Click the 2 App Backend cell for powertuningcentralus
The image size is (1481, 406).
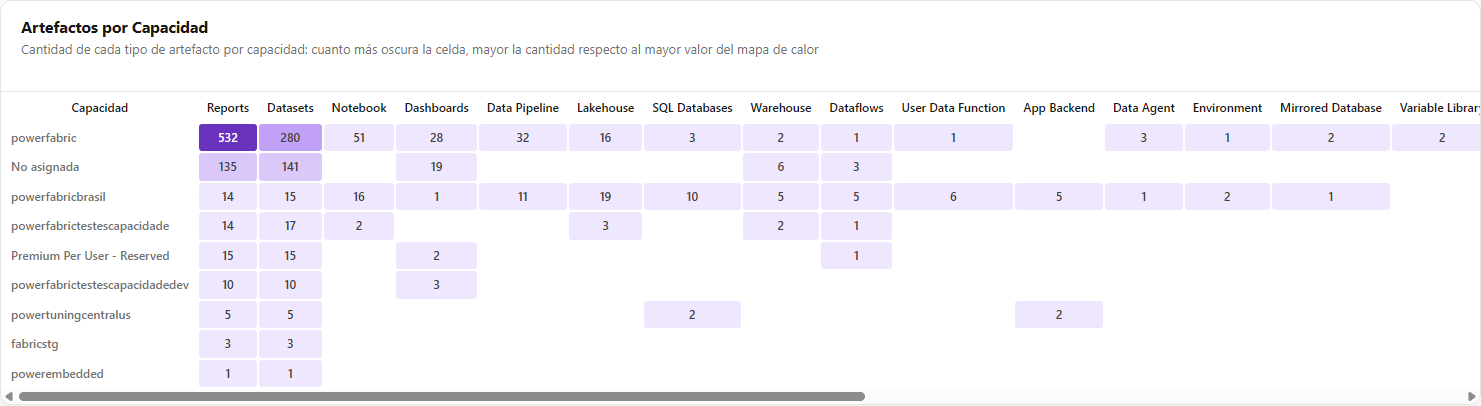1059,315
